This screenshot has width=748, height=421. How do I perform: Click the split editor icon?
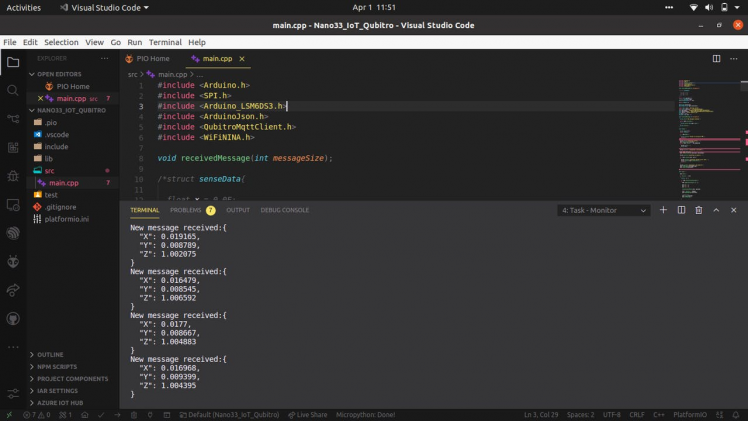(716, 59)
